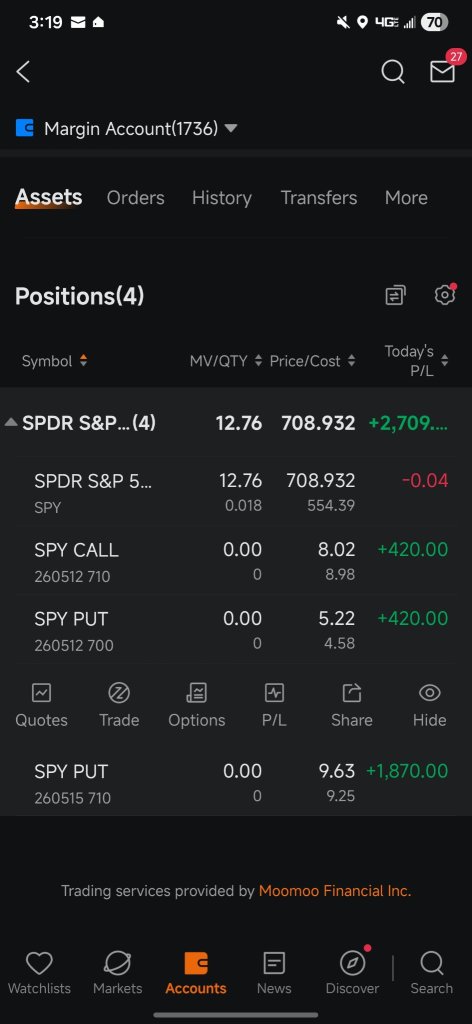This screenshot has height=1024, width=472.
Task: Switch to the Orders tab
Action: point(136,198)
